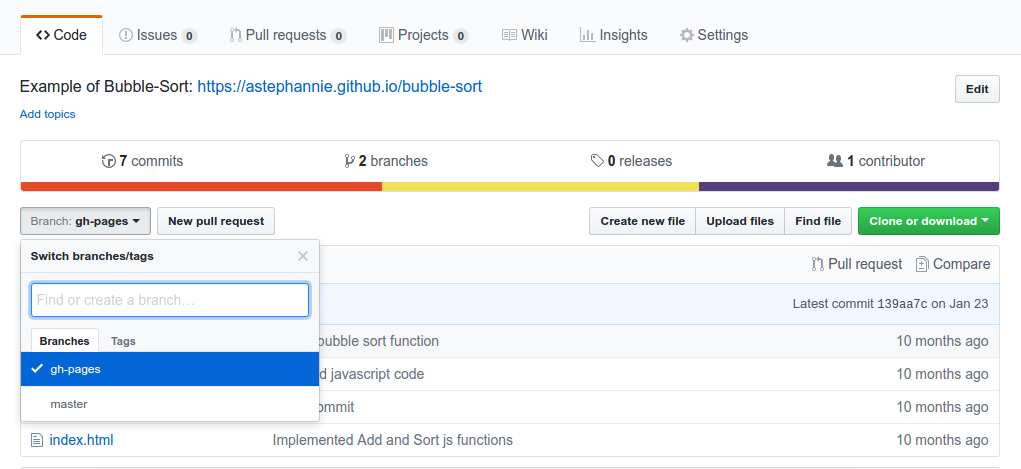This screenshot has height=469, width=1021.
Task: Switch to the master branch
Action: pos(170,404)
